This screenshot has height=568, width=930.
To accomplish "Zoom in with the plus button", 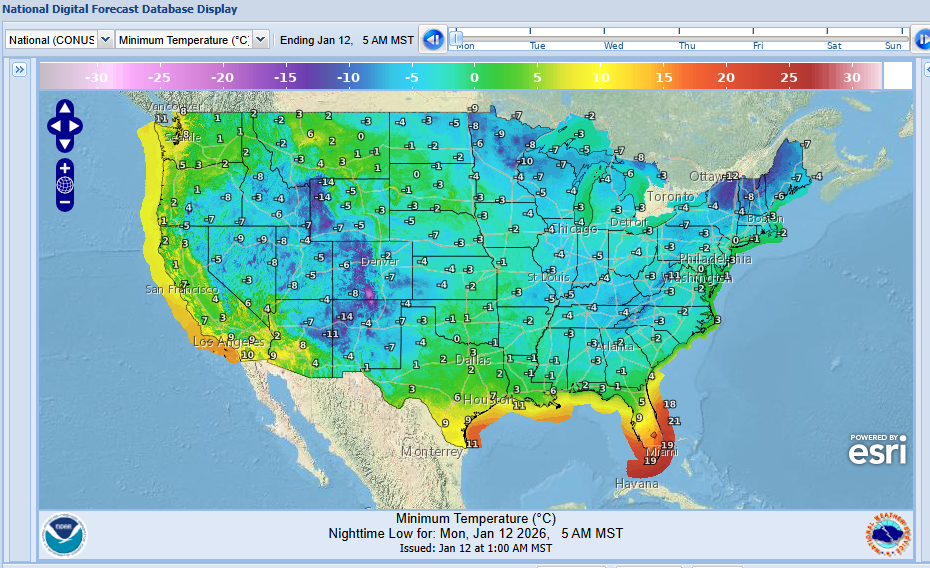I will coord(65,168).
